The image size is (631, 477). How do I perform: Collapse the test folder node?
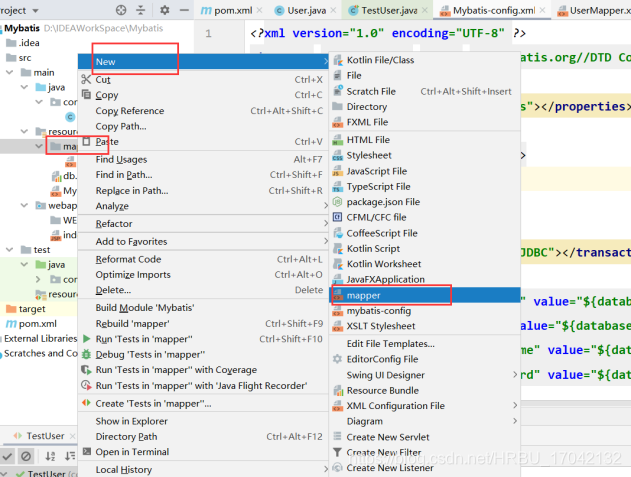click(x=10, y=250)
